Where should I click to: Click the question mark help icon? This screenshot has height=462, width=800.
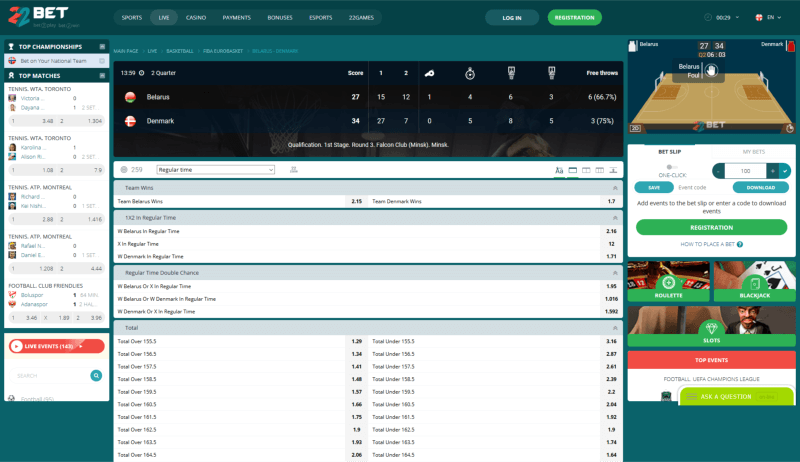tap(740, 244)
